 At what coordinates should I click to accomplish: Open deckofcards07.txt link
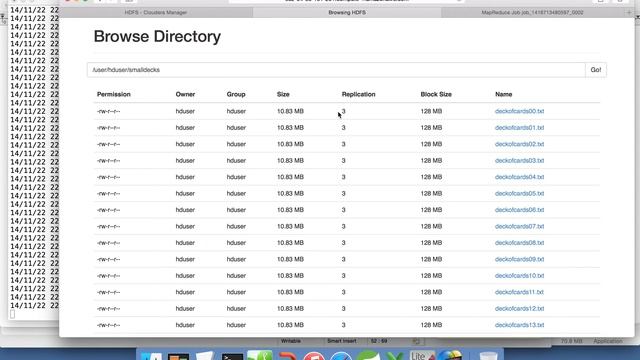(x=519, y=227)
